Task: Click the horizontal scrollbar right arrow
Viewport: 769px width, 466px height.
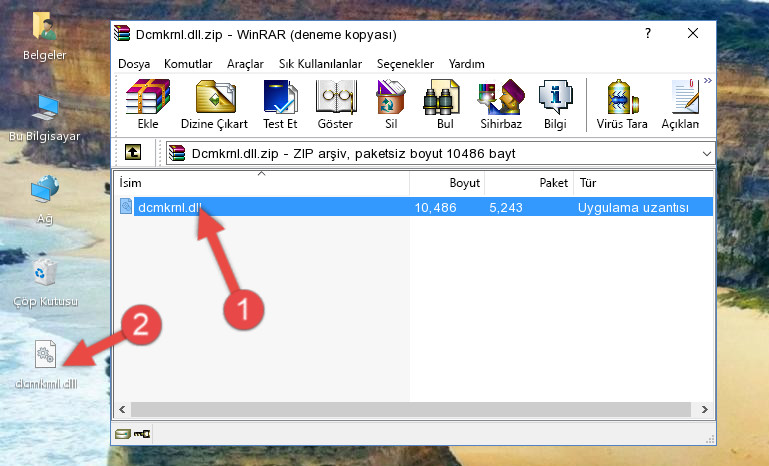Action: tap(705, 409)
